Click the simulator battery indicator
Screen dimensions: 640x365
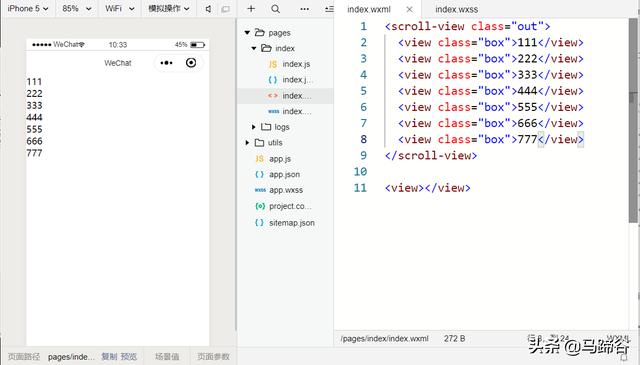pos(198,45)
